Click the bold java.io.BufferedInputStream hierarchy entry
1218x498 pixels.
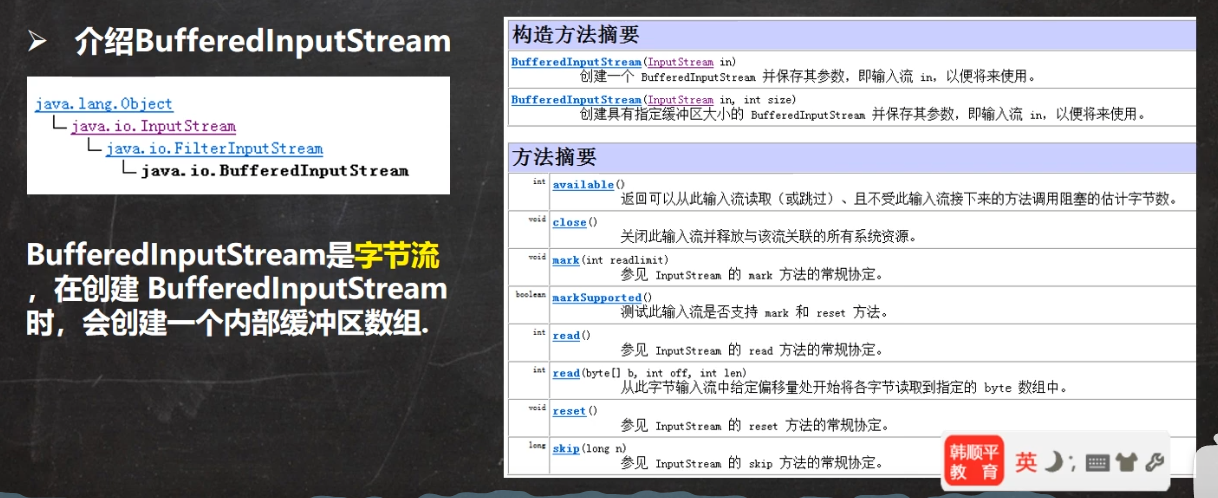click(x=275, y=171)
